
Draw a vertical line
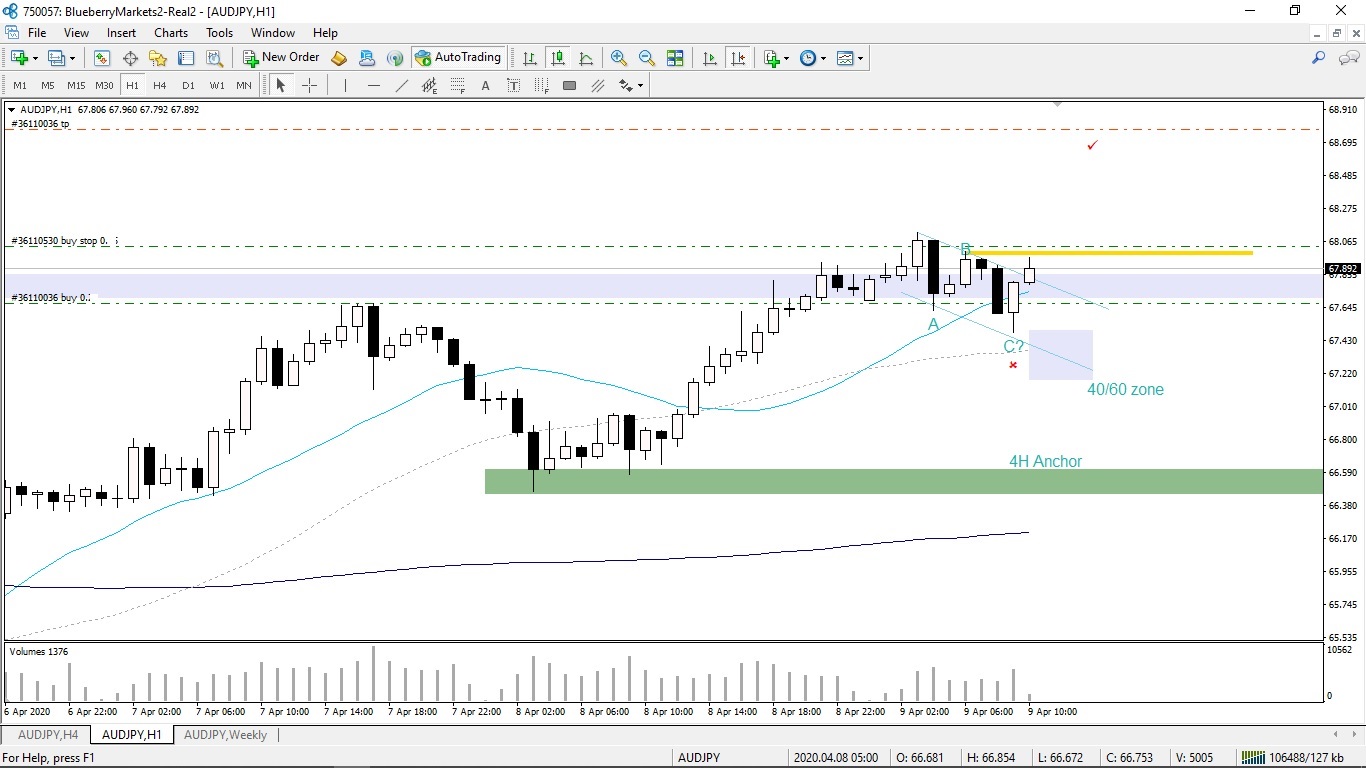click(x=345, y=86)
